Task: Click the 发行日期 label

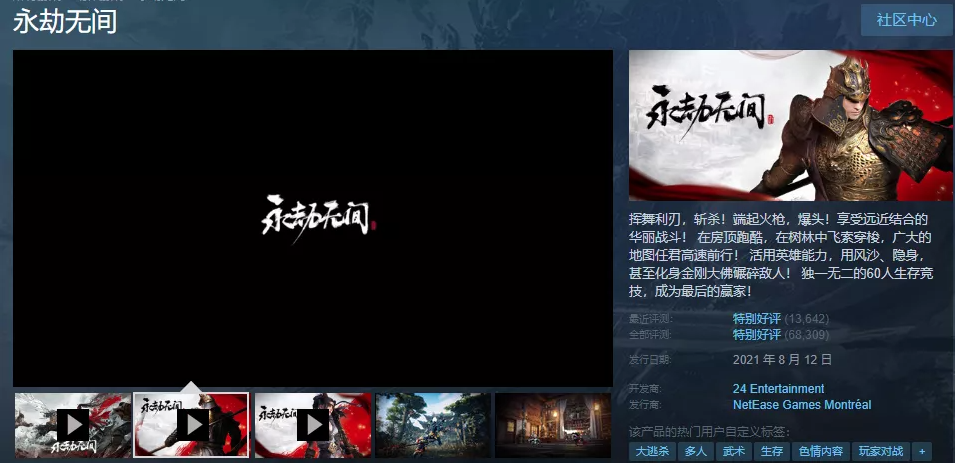Action: 650,360
